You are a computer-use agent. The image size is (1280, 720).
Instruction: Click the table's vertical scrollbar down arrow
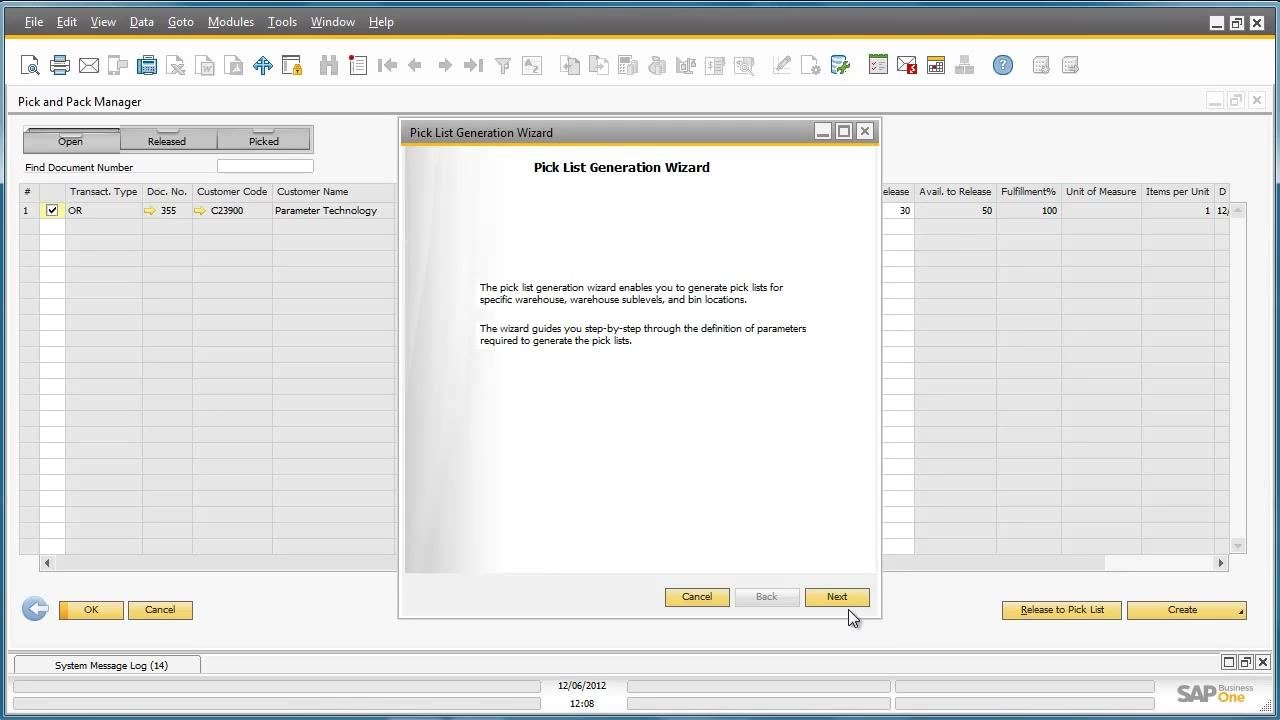click(x=1238, y=546)
